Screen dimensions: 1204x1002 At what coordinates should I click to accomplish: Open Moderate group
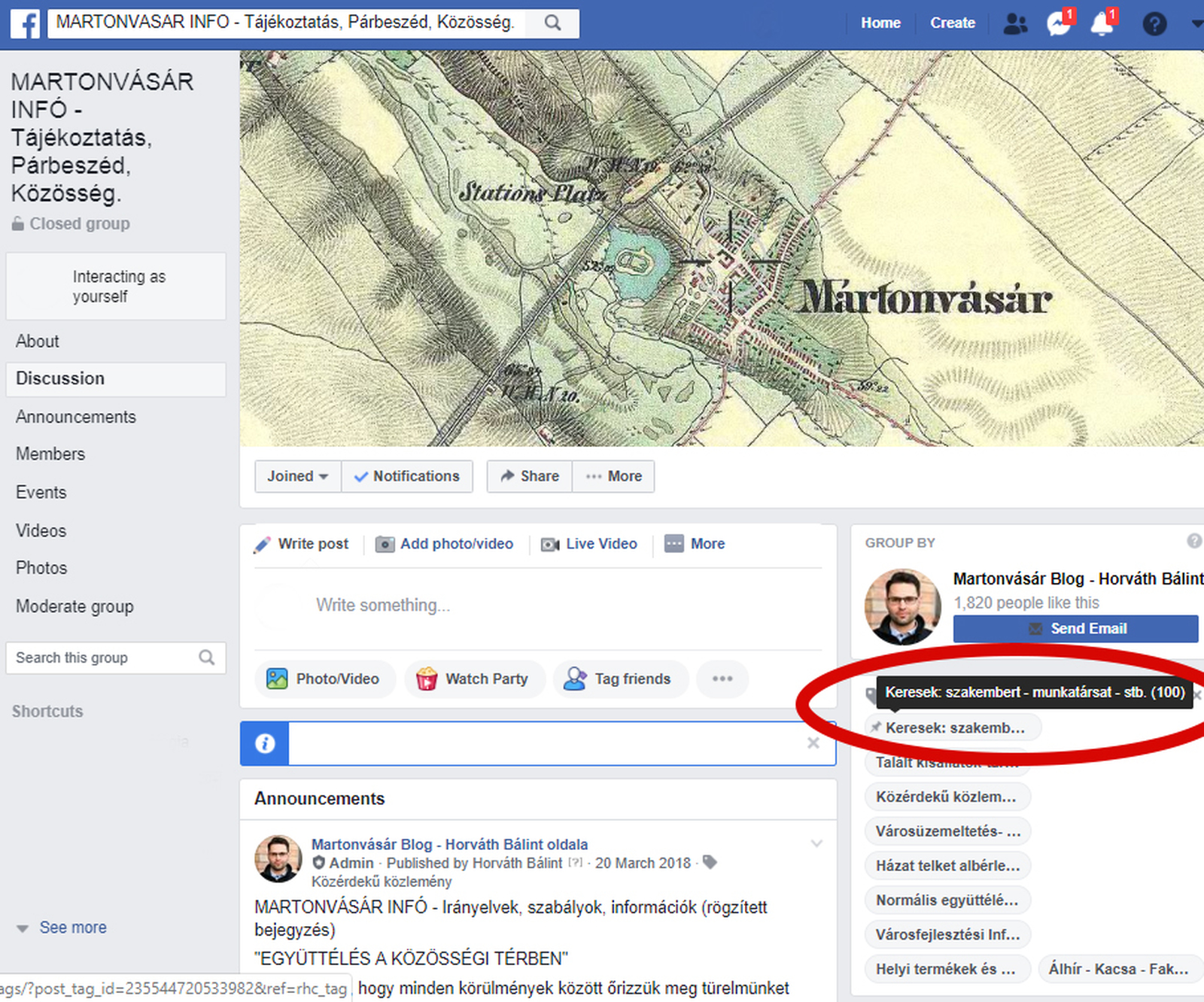coord(75,606)
